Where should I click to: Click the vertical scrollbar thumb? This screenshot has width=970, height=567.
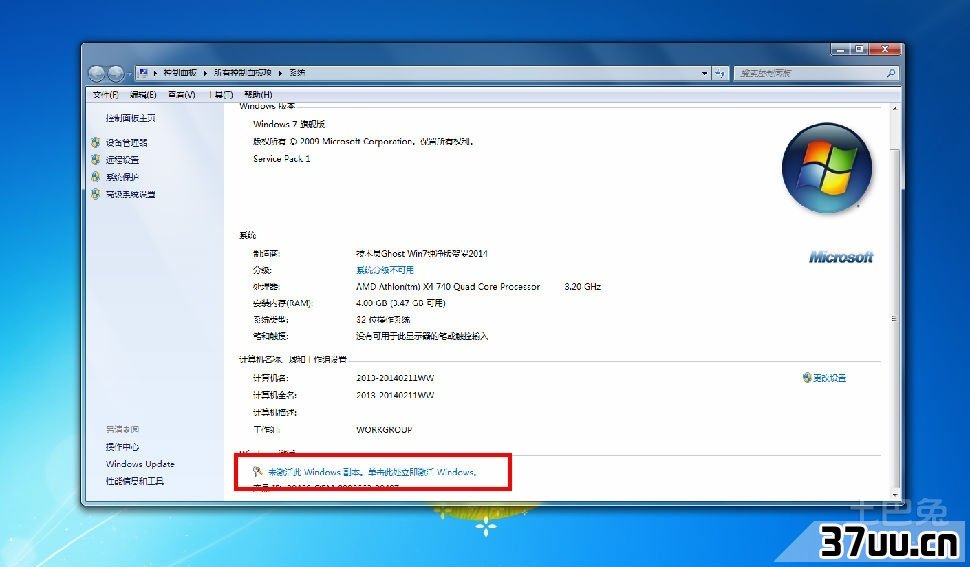(x=895, y=318)
